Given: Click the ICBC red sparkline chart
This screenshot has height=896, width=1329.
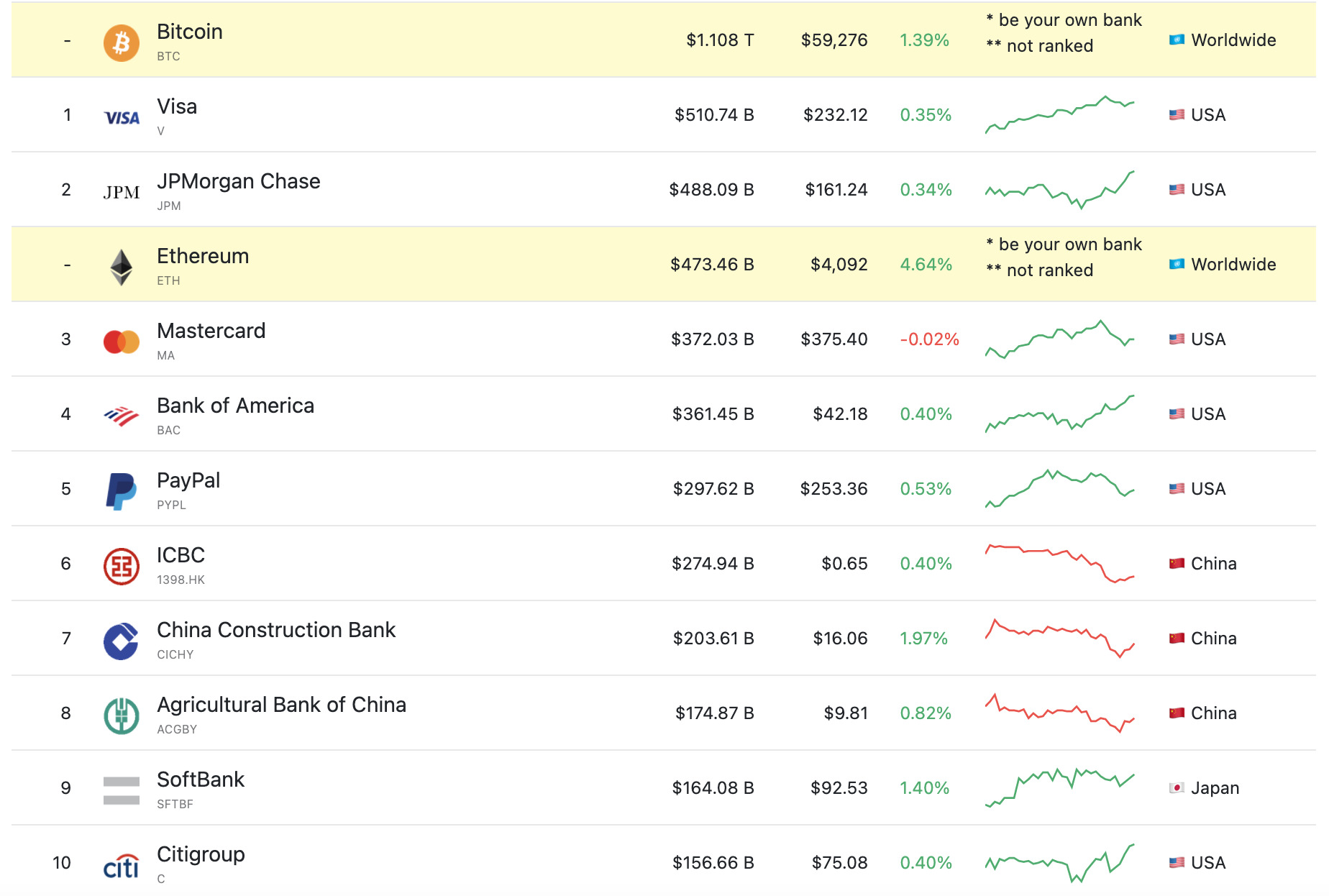Looking at the screenshot, I should pos(1059,563).
